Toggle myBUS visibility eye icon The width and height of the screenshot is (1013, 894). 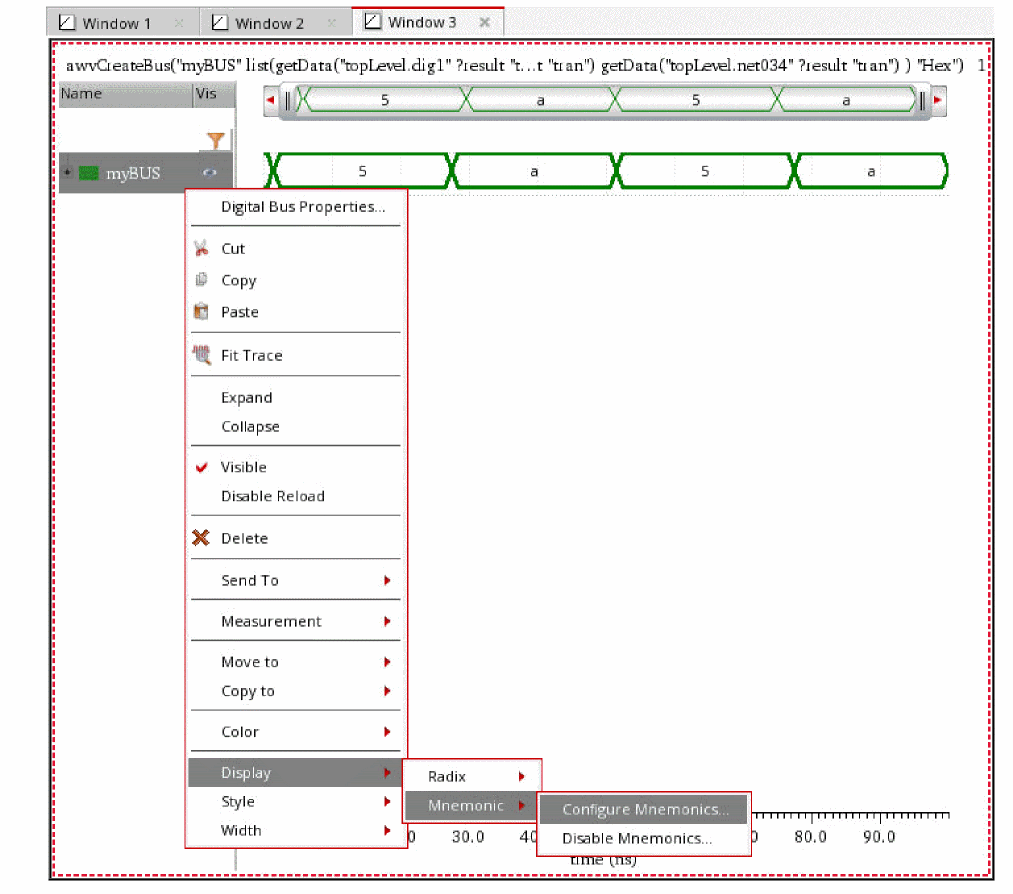tap(209, 173)
